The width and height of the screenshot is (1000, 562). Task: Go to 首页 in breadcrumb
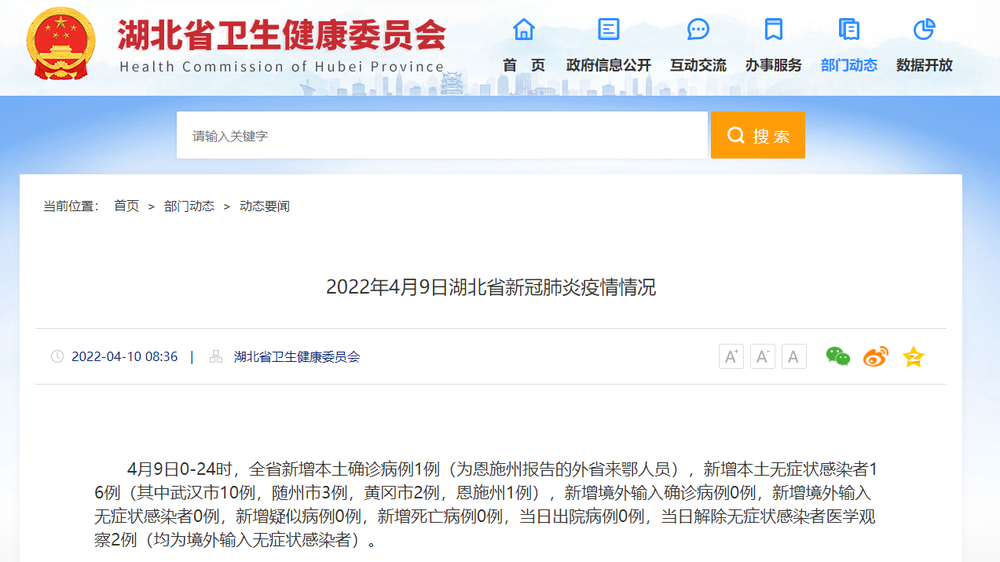(126, 206)
